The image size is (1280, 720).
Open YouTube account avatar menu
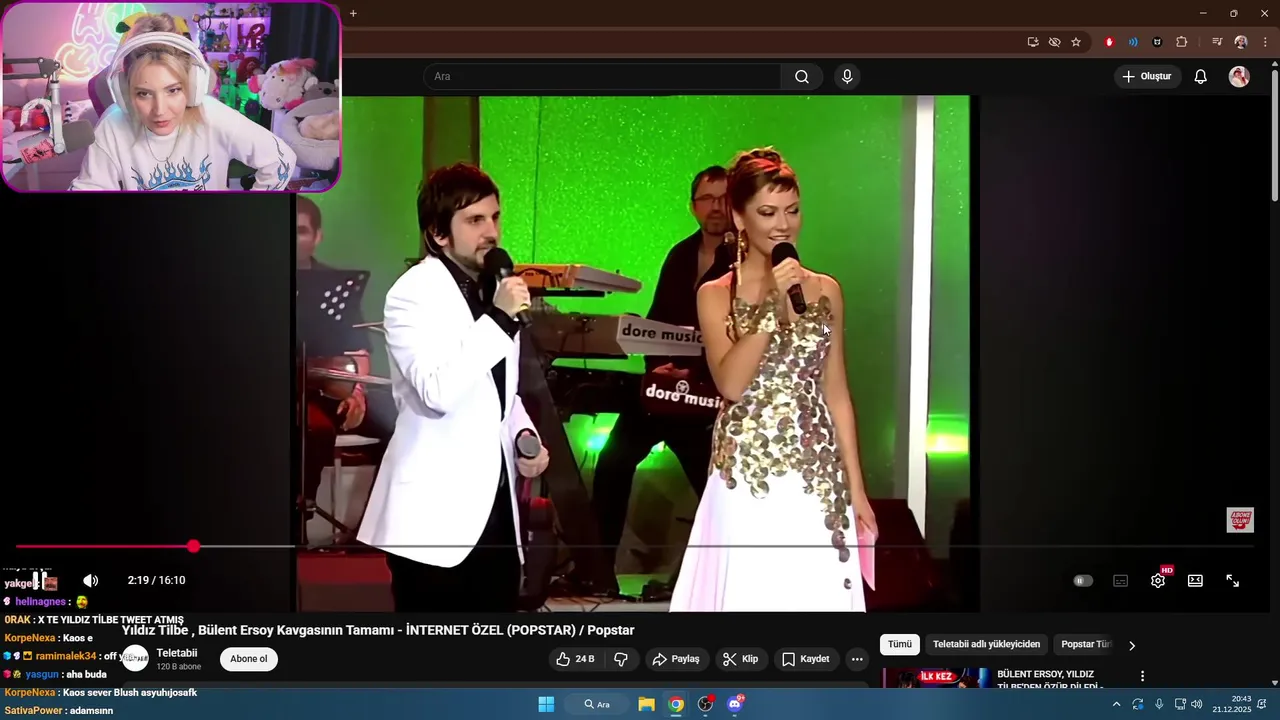coord(1239,77)
